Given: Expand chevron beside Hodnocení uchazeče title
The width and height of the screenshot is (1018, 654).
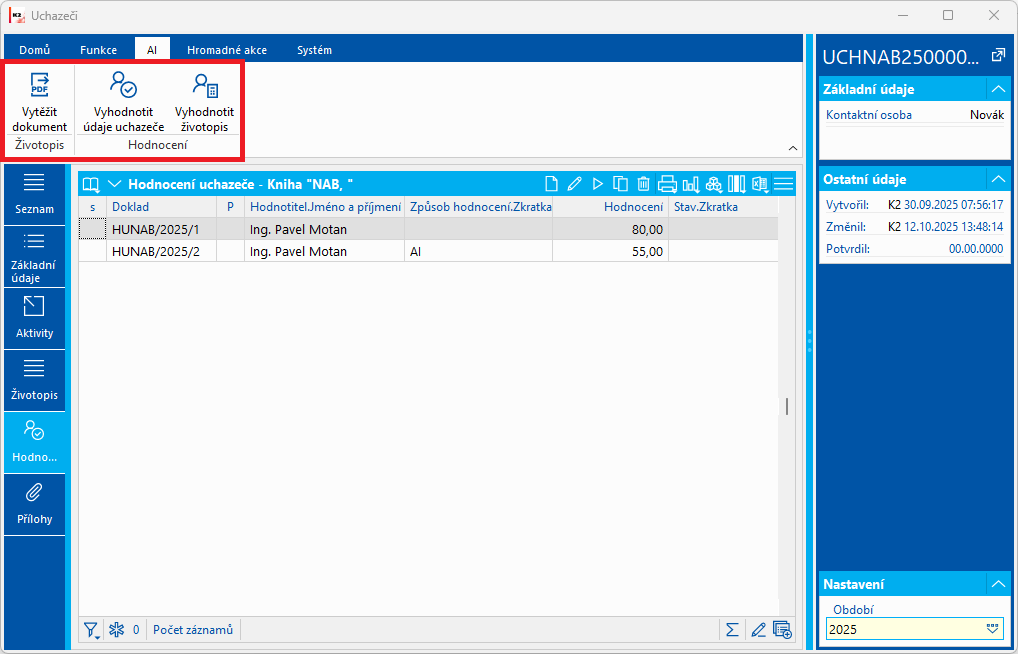Looking at the screenshot, I should pos(114,184).
